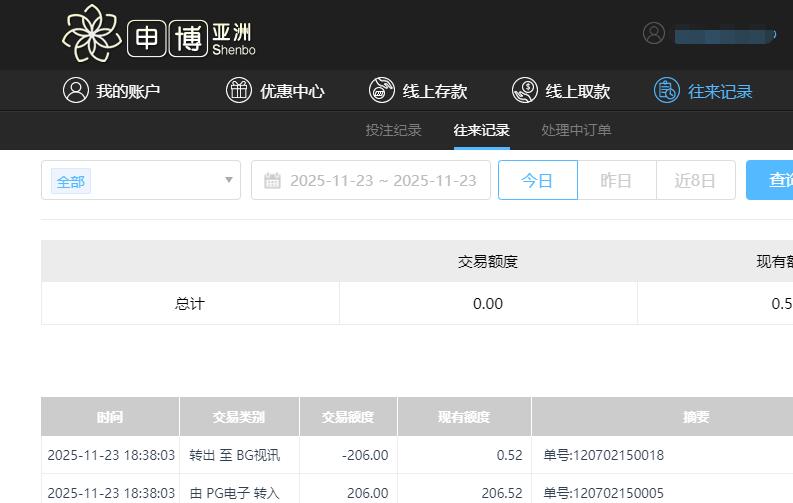Open the 全部 transaction type dropdown

pos(140,181)
